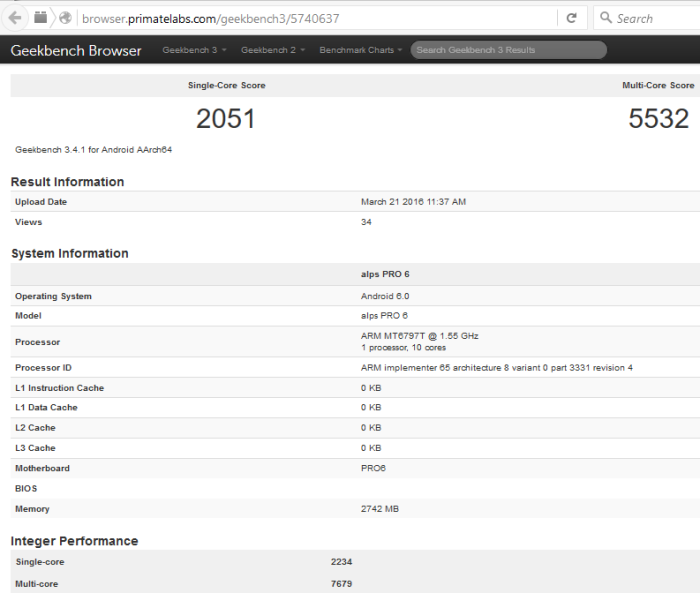Select the bold alps PRO 6 header
700x593 pixels.
pyautogui.click(x=385, y=274)
